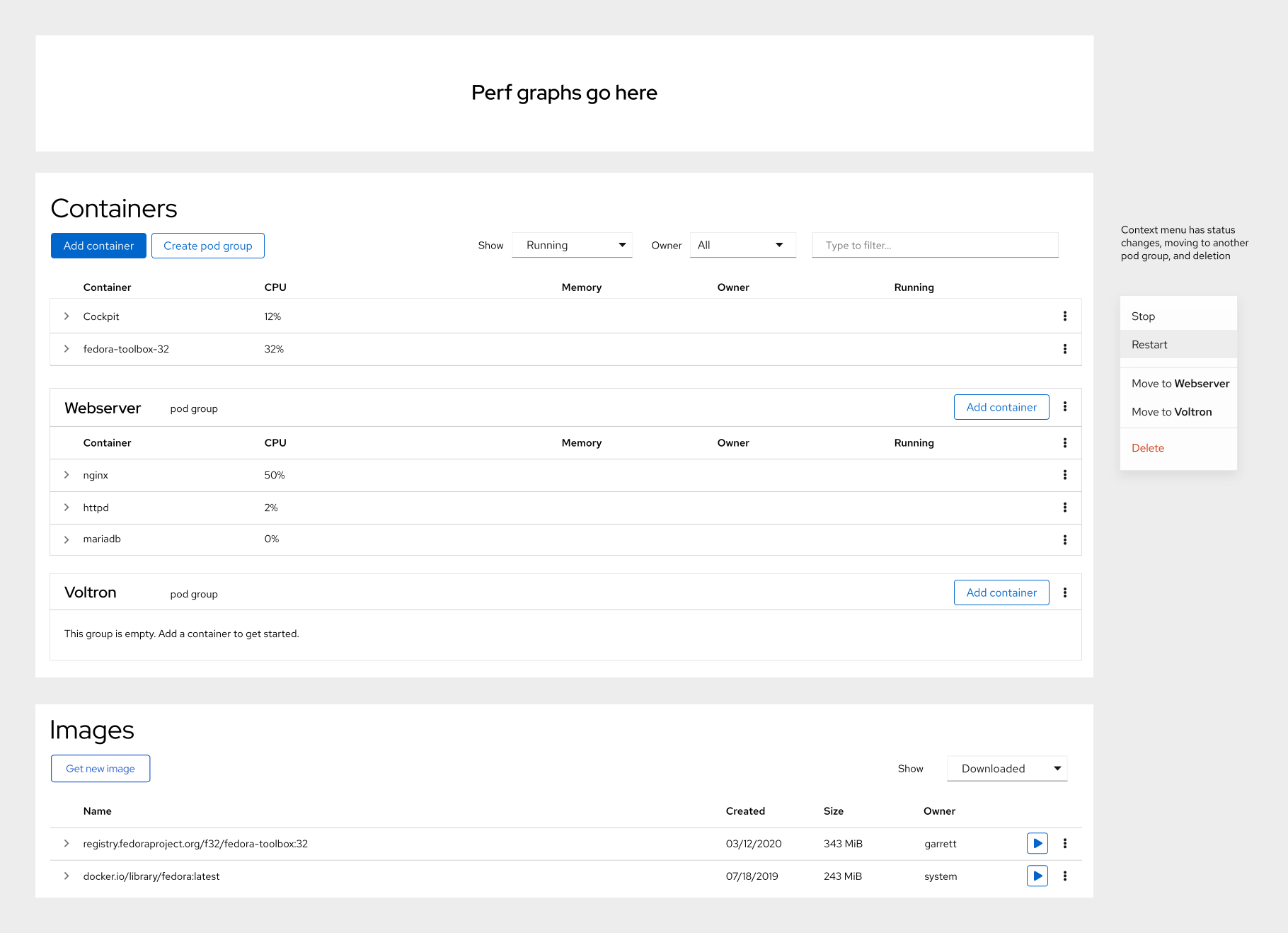Click the garrett owner cell

tap(941, 844)
